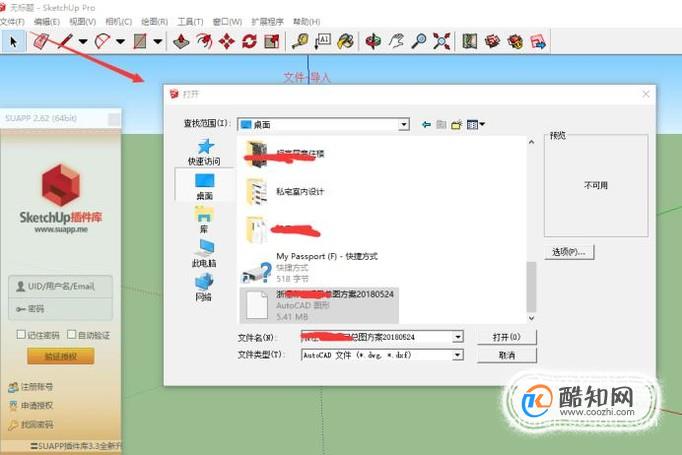Open the 查找范围 location dropdown
The width and height of the screenshot is (682, 455).
(x=404, y=125)
